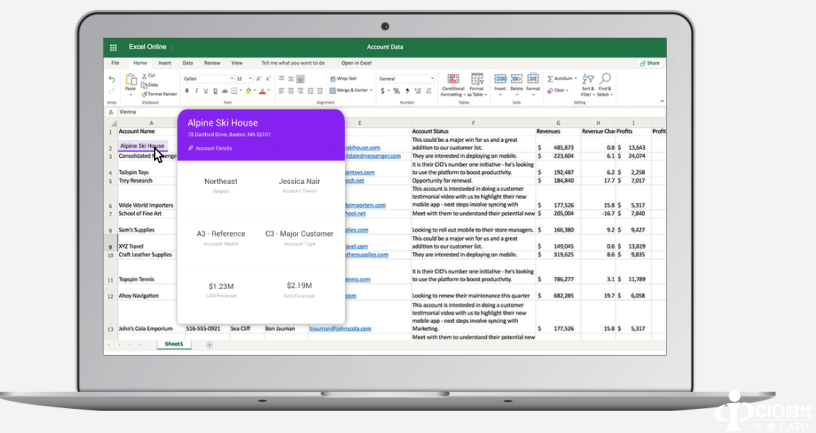Open the File tab
This screenshot has height=433, width=816.
115,63
